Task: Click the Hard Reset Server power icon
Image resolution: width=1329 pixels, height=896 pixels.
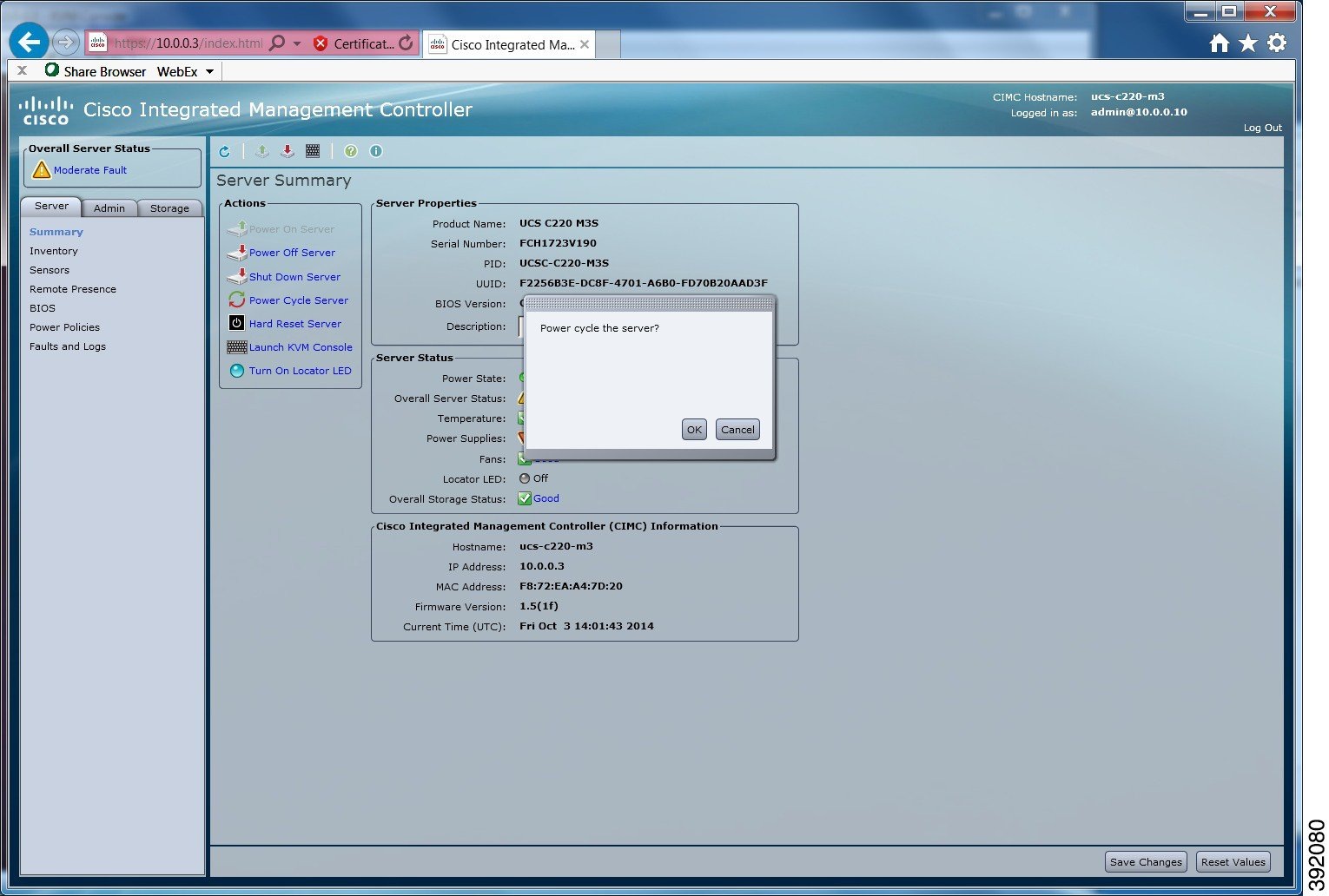Action: coord(235,323)
